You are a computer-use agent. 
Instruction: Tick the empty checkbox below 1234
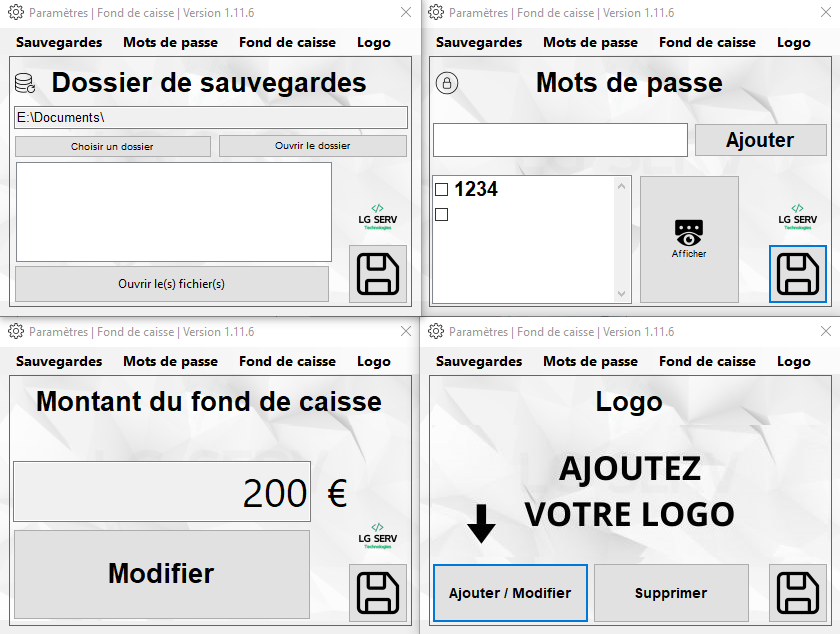(x=441, y=213)
